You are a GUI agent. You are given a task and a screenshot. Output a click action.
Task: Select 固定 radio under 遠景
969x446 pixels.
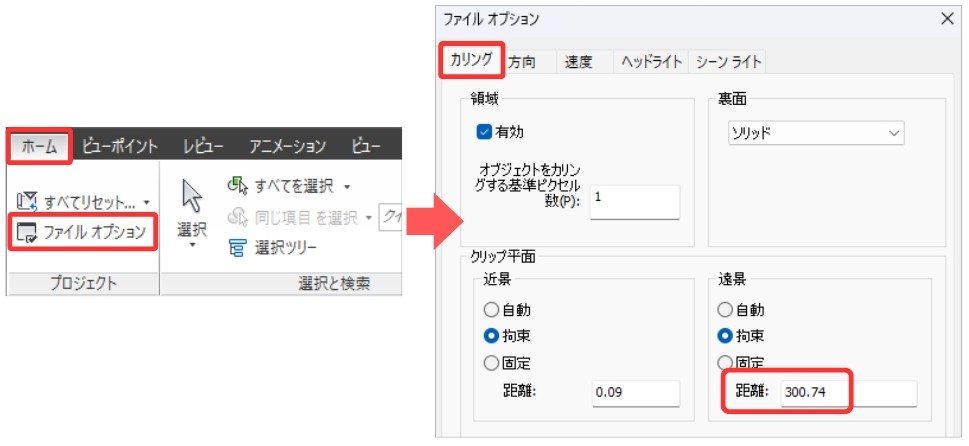(725, 363)
